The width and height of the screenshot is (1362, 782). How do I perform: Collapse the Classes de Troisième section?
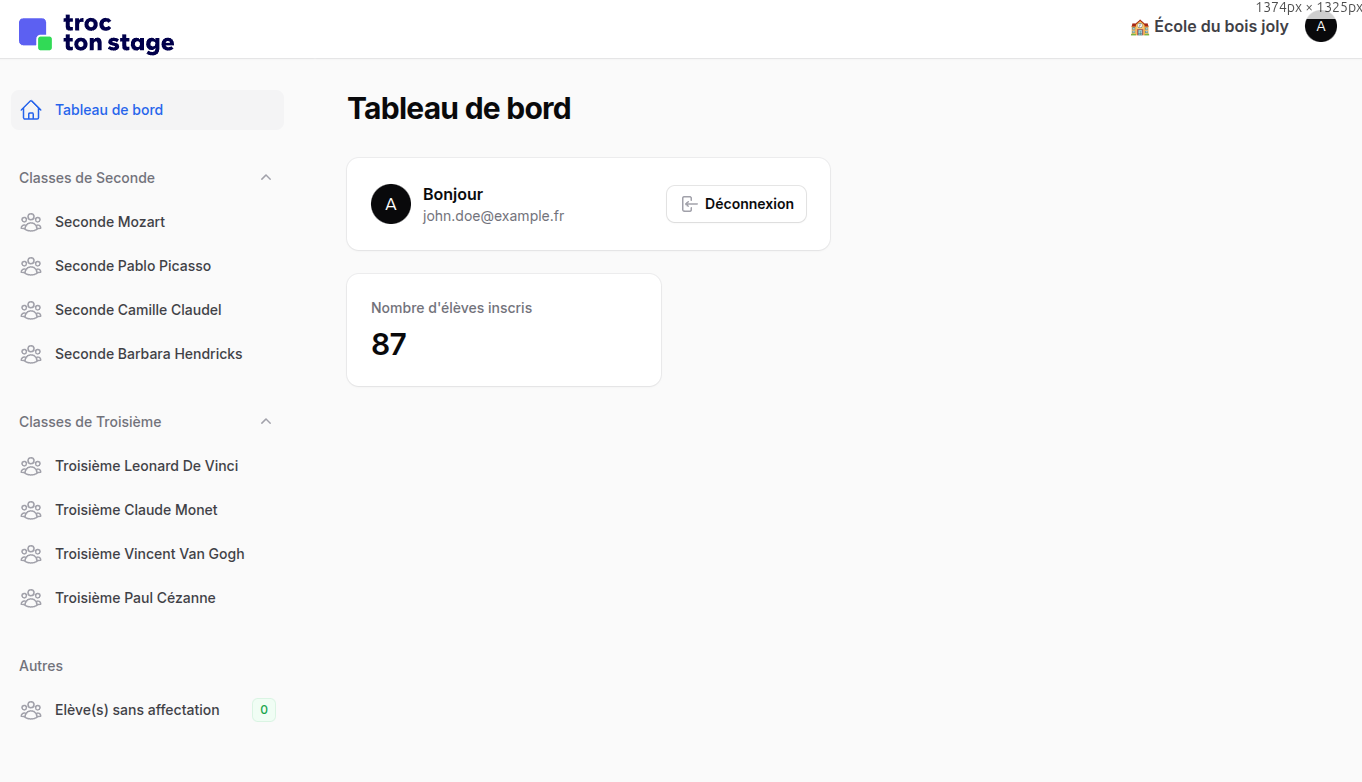(266, 422)
